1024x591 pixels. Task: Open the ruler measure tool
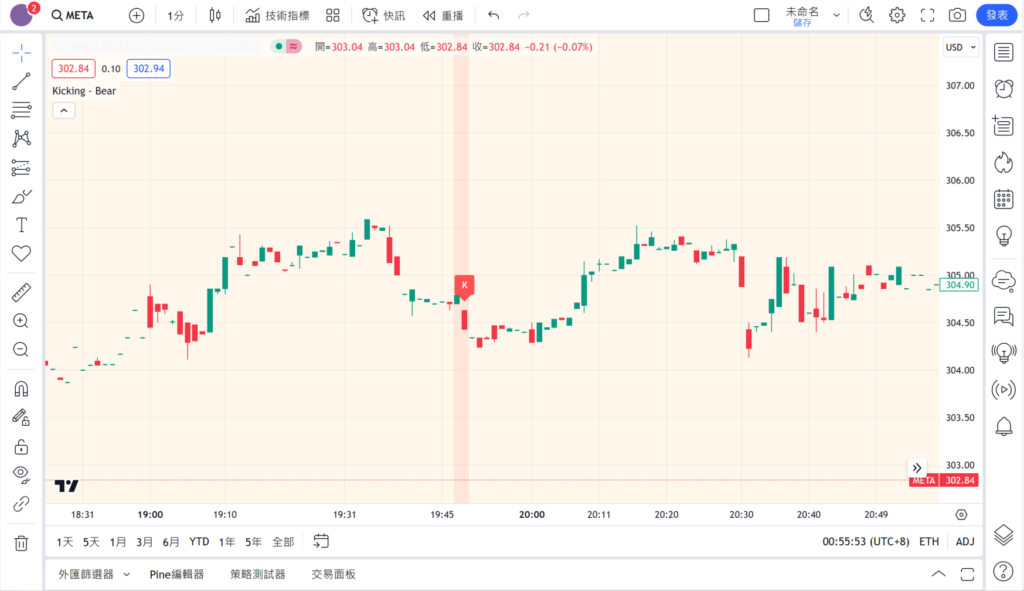[x=21, y=293]
